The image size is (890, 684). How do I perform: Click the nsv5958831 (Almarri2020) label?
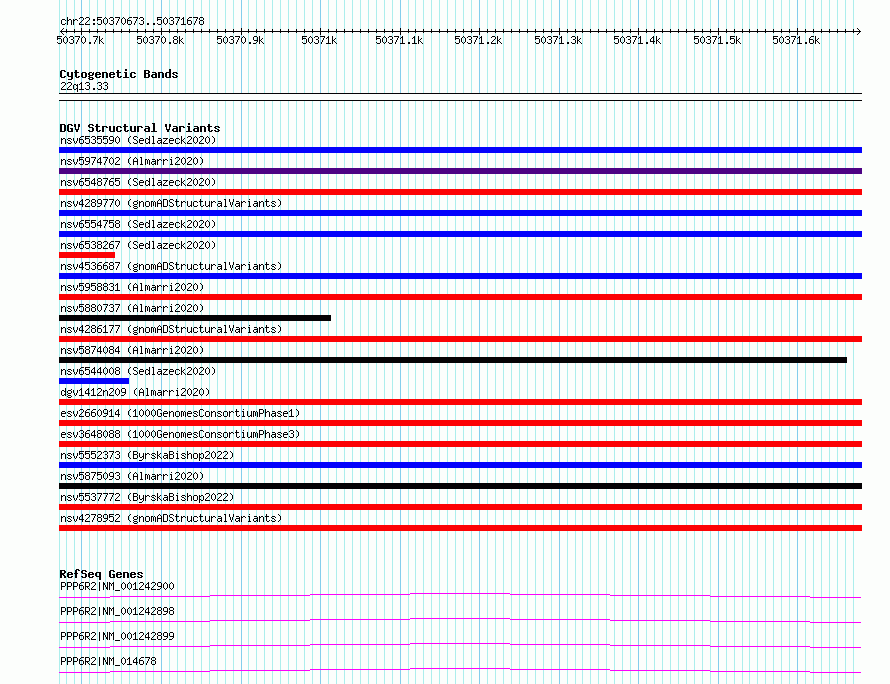point(132,287)
